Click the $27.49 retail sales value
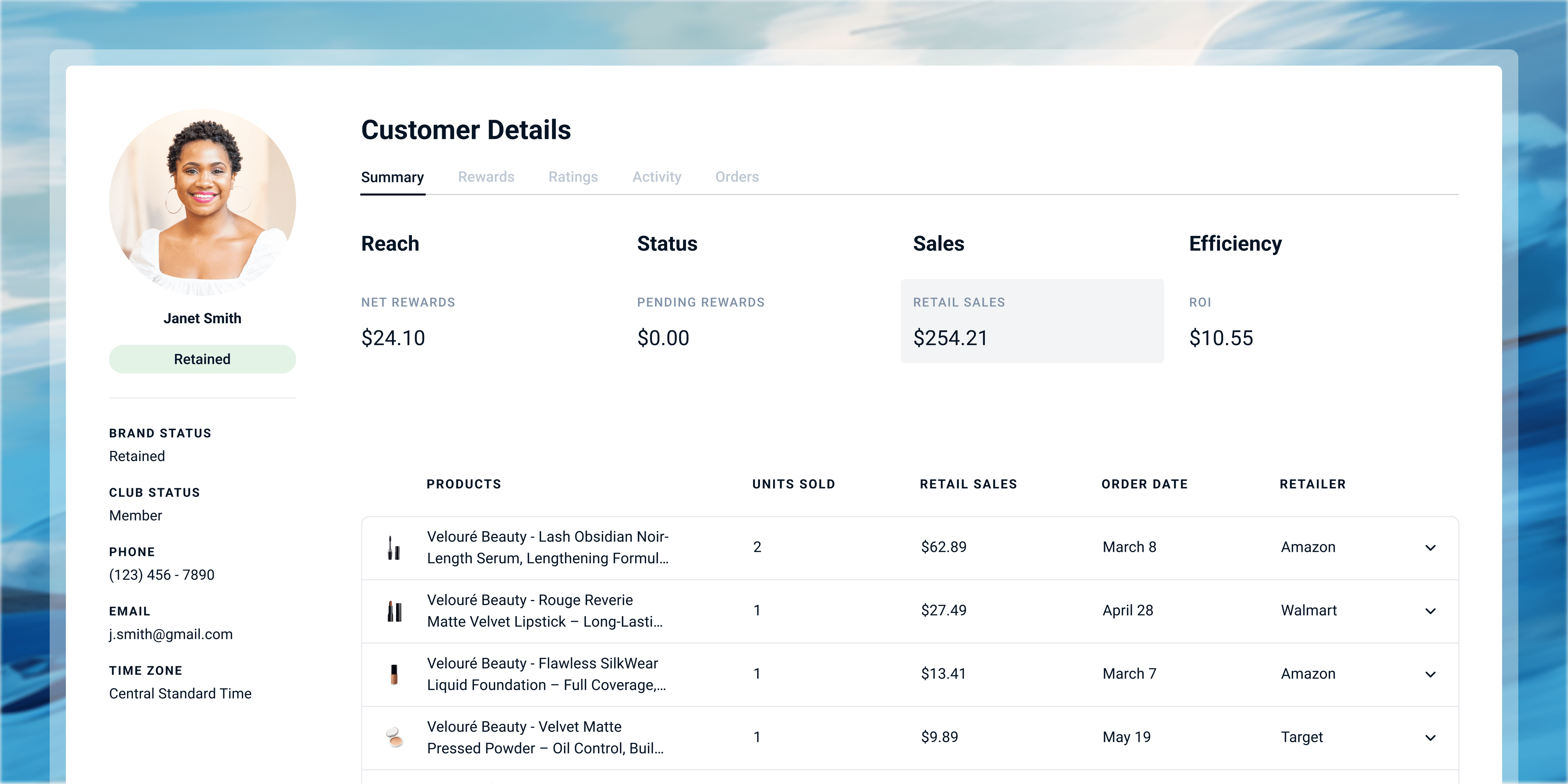The width and height of the screenshot is (1568, 784). [944, 610]
